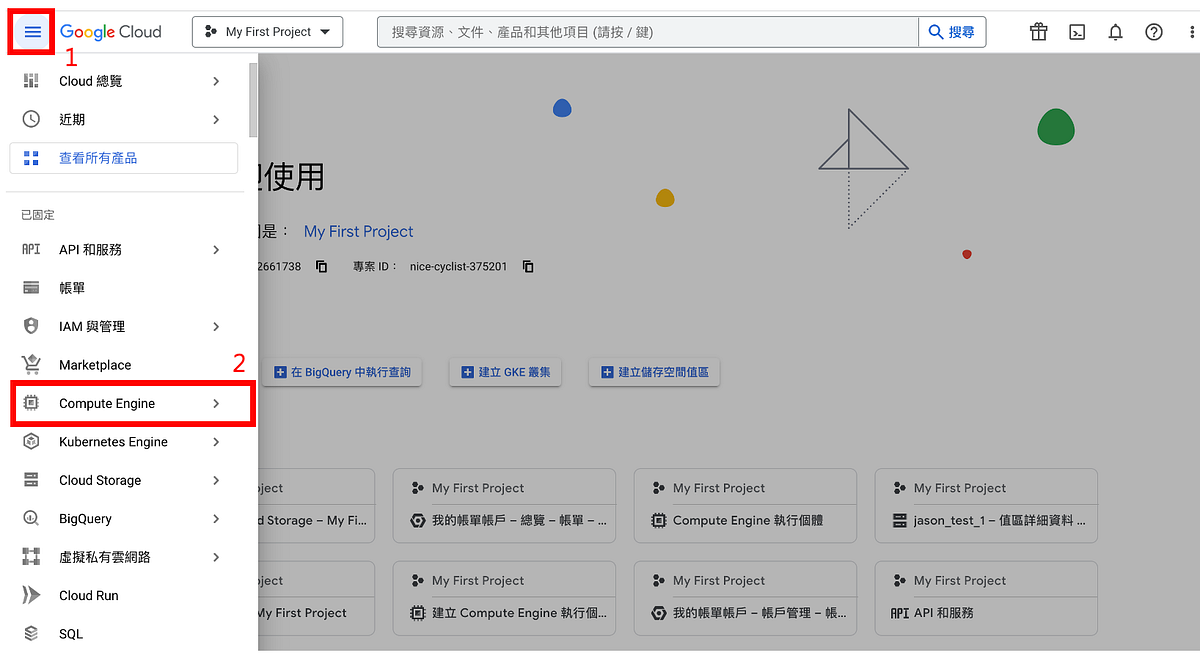Open the navigation hamburger menu

(31, 31)
